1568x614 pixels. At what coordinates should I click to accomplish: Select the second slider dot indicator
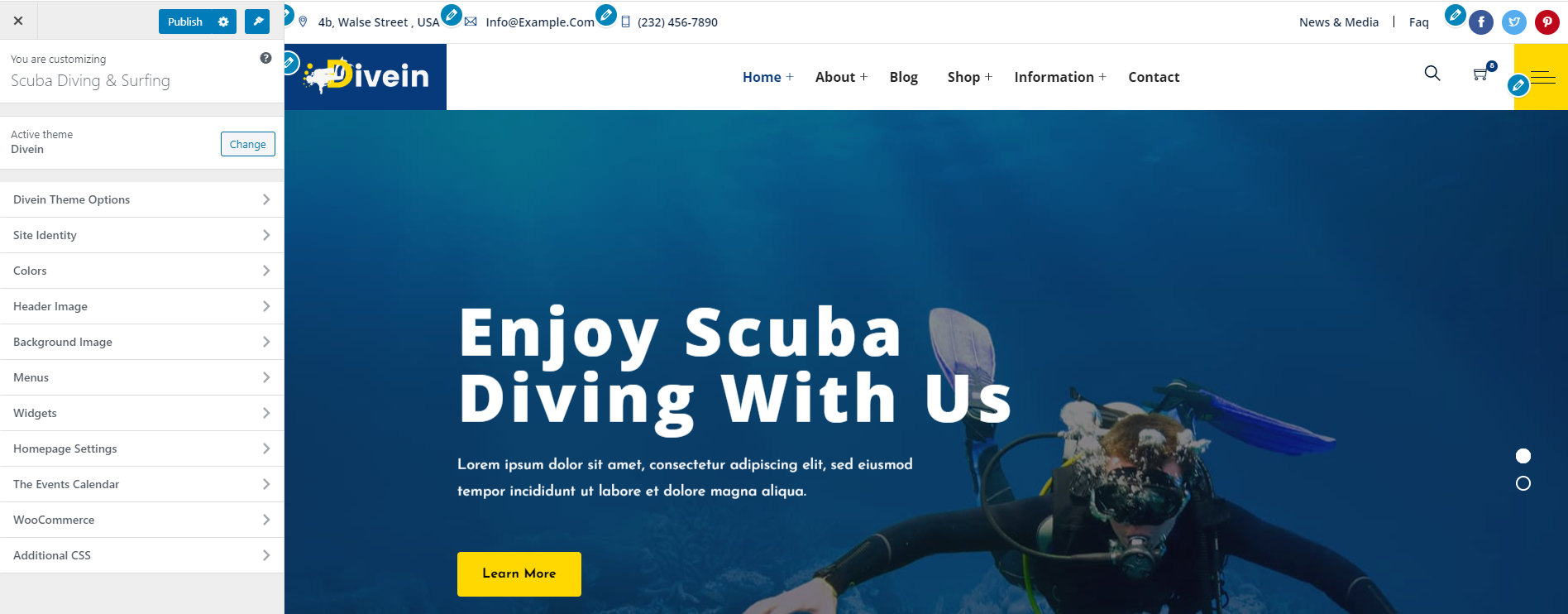(1523, 483)
